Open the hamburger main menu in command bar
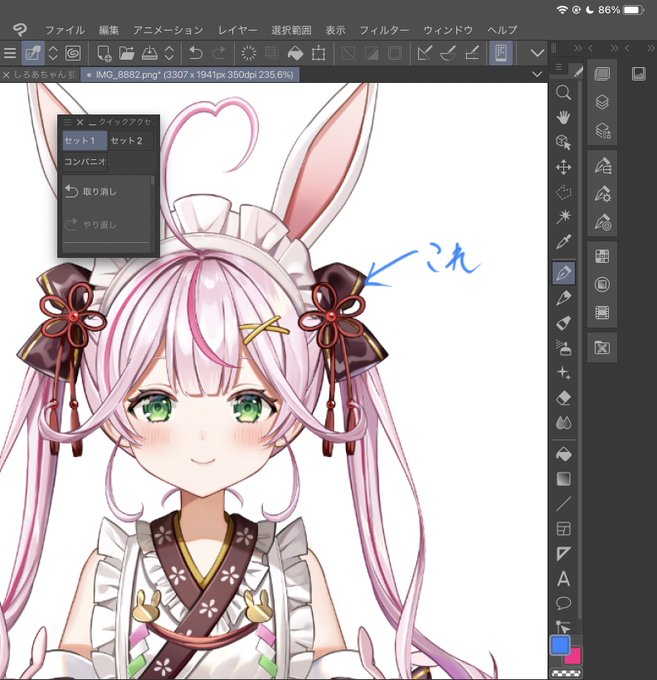This screenshot has height=680, width=657. click(10, 53)
